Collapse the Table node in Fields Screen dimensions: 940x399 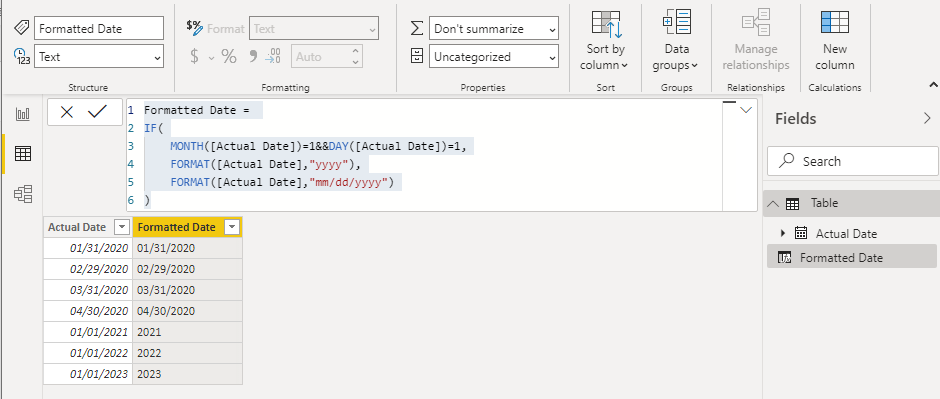[773, 204]
